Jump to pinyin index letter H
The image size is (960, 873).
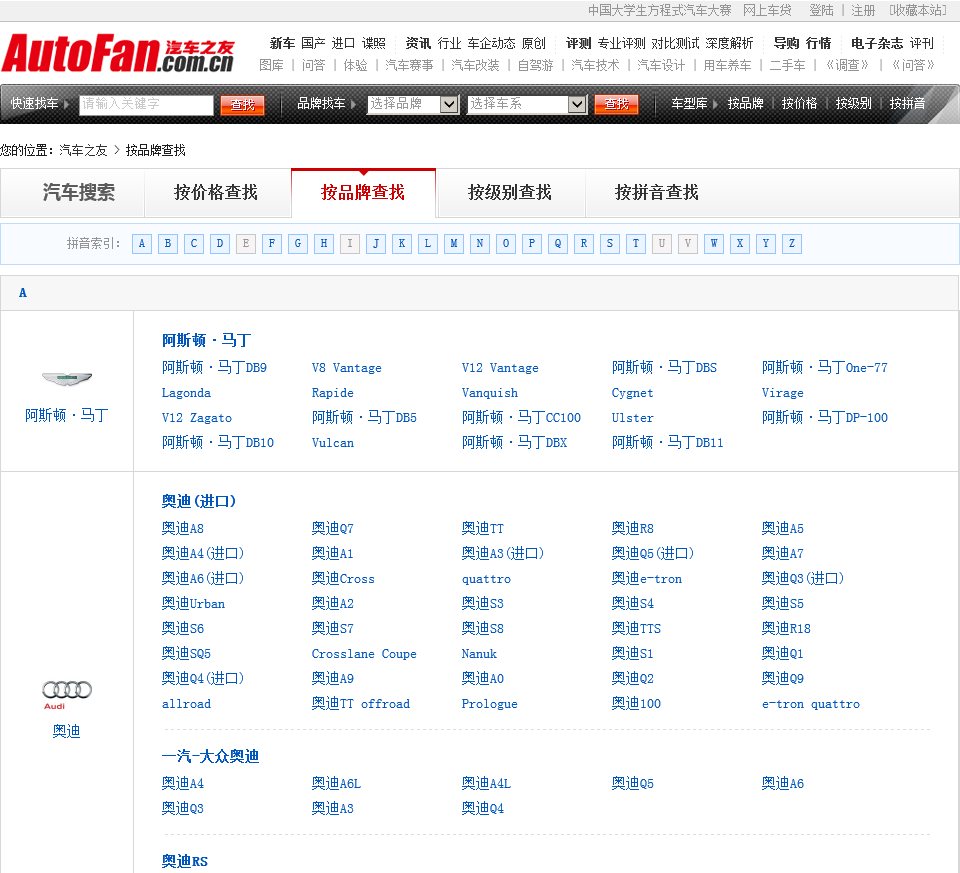(x=324, y=244)
